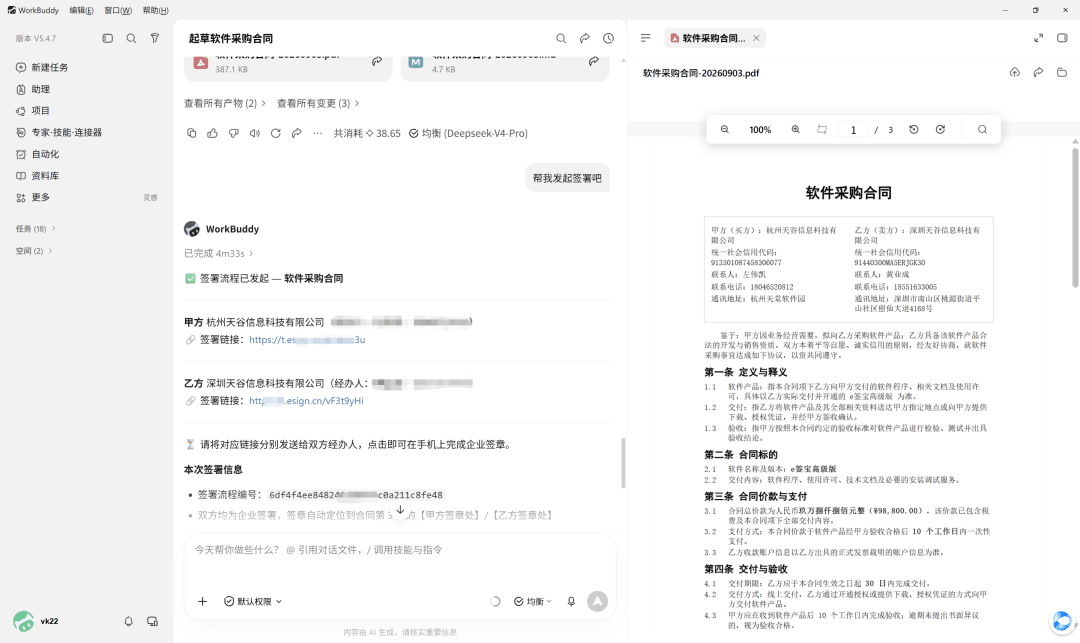Open the 默认权限 permission dropdown

click(x=253, y=601)
